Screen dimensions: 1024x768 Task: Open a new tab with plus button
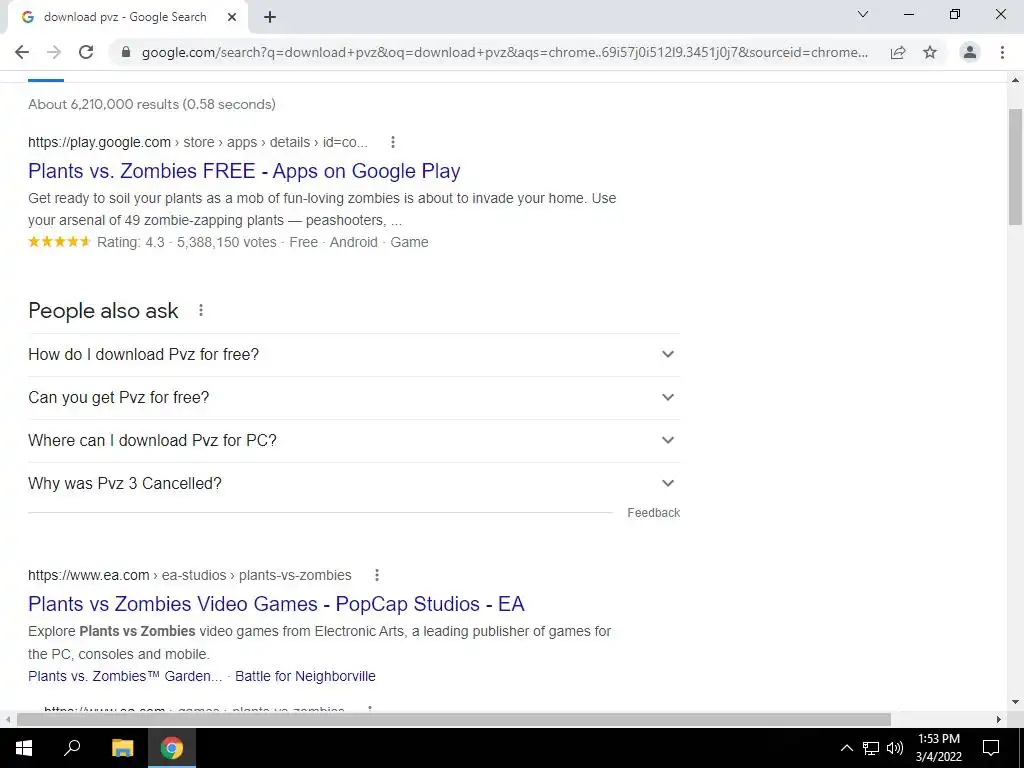[270, 18]
